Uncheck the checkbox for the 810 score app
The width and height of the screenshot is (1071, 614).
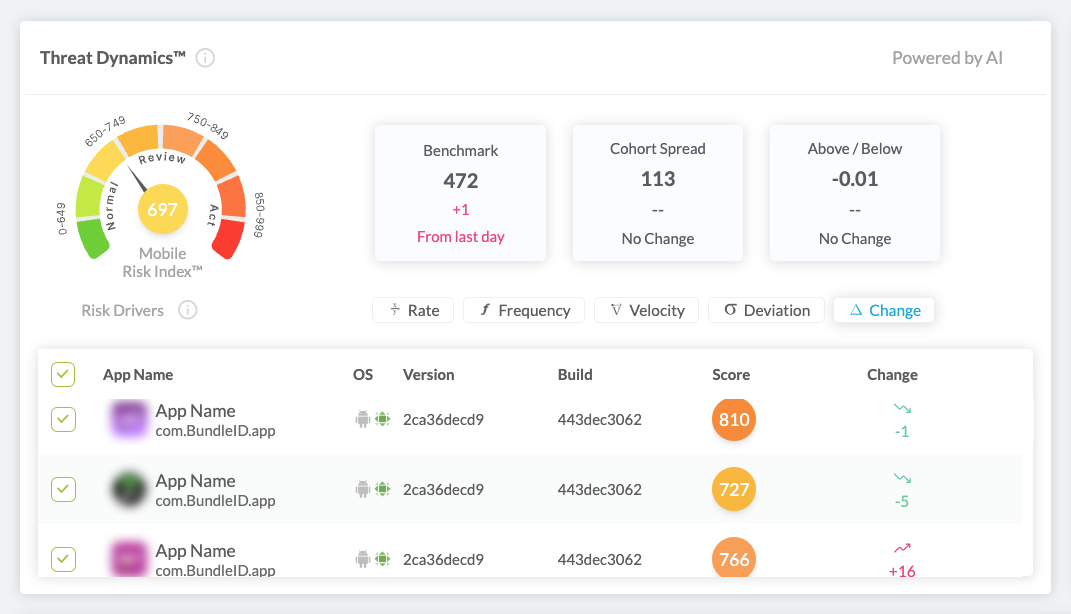pyautogui.click(x=63, y=419)
